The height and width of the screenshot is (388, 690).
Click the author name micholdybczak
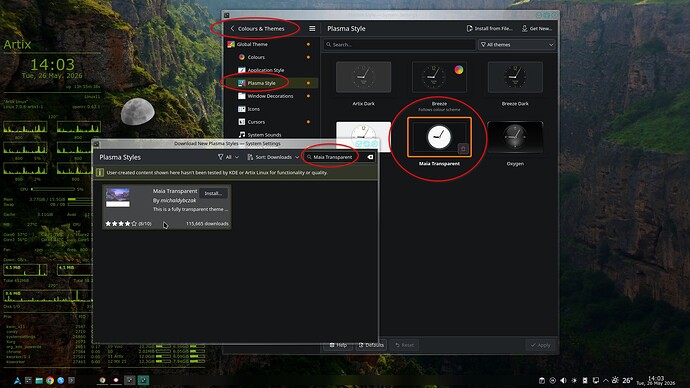(178, 200)
